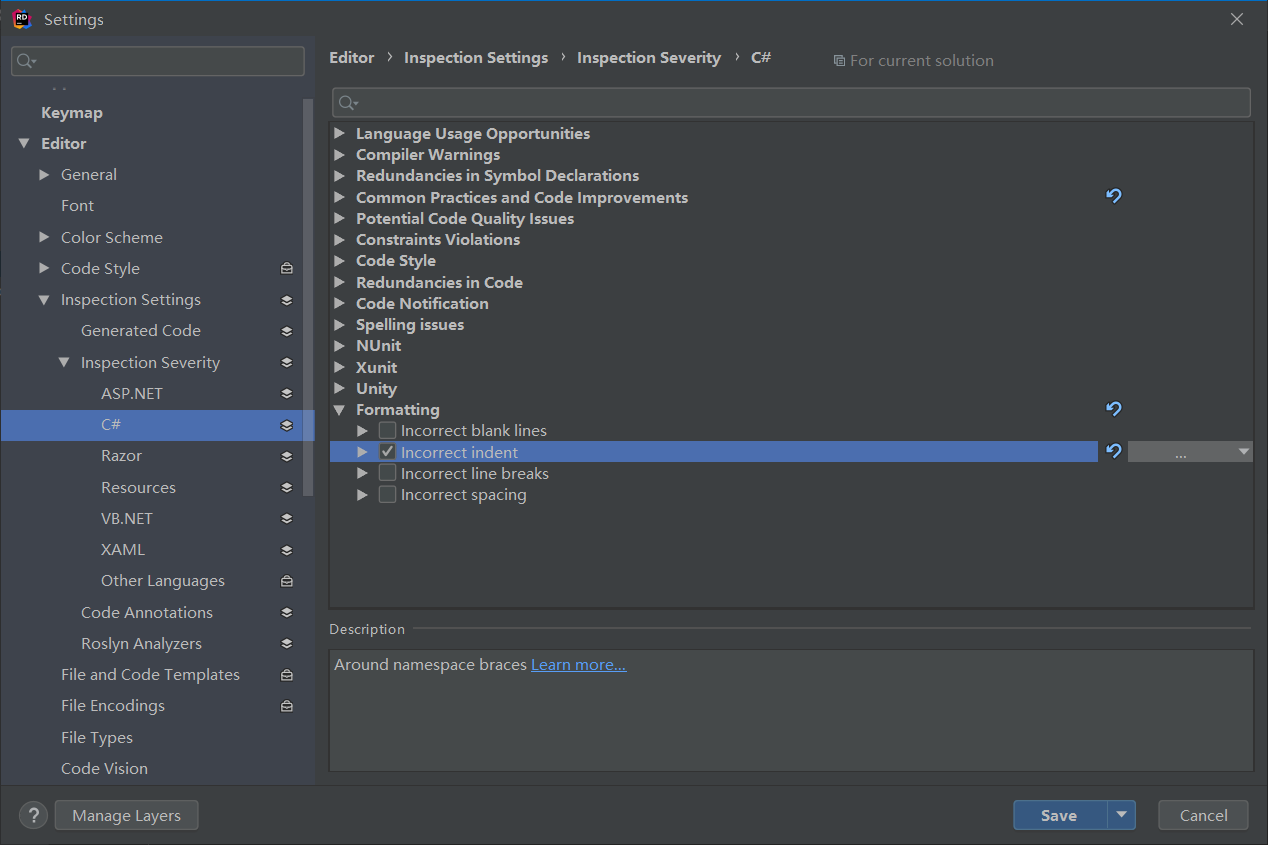Reset the Incorrect indent inspection
Image resolution: width=1268 pixels, height=845 pixels.
pos(1114,452)
